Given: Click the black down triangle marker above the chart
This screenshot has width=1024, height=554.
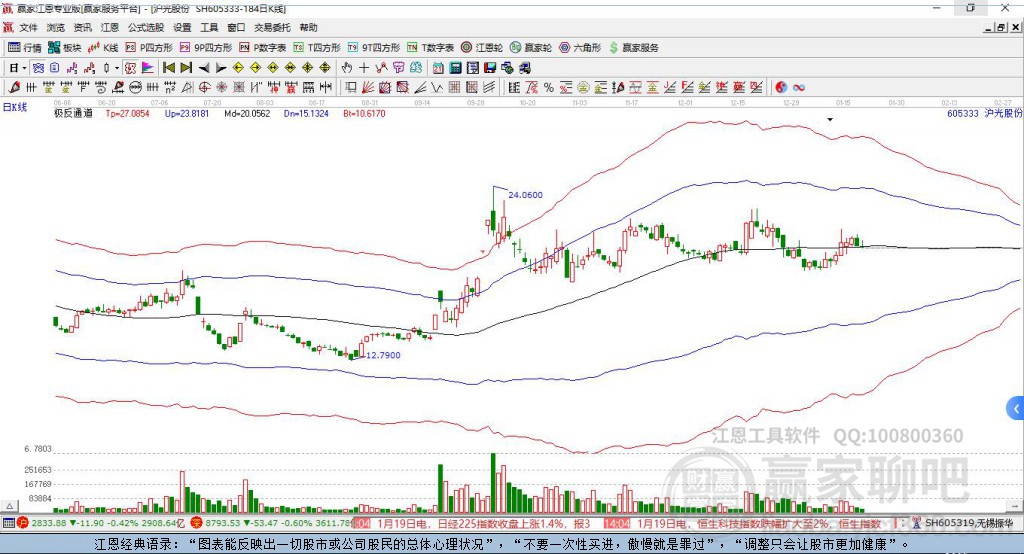Looking at the screenshot, I should pos(830,120).
